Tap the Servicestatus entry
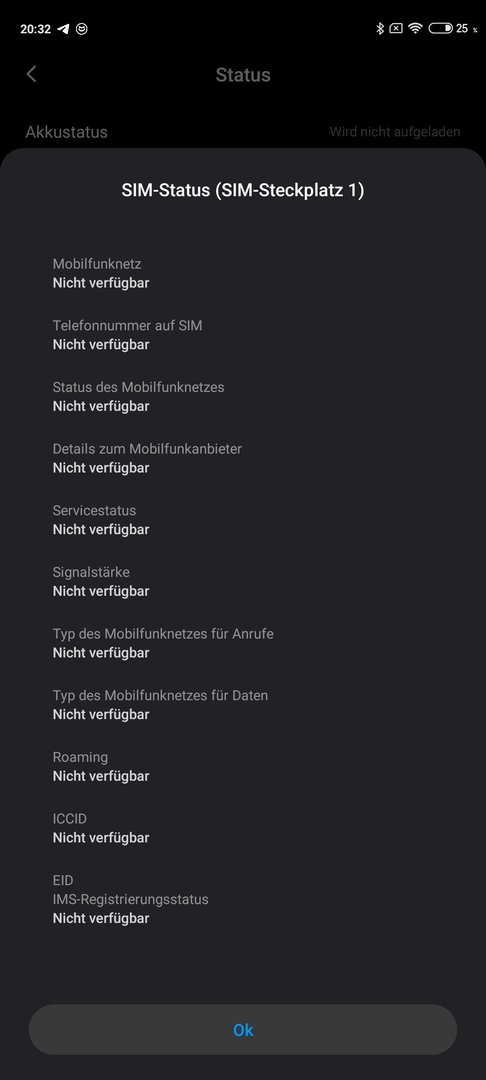The height and width of the screenshot is (1080, 486). (243, 520)
